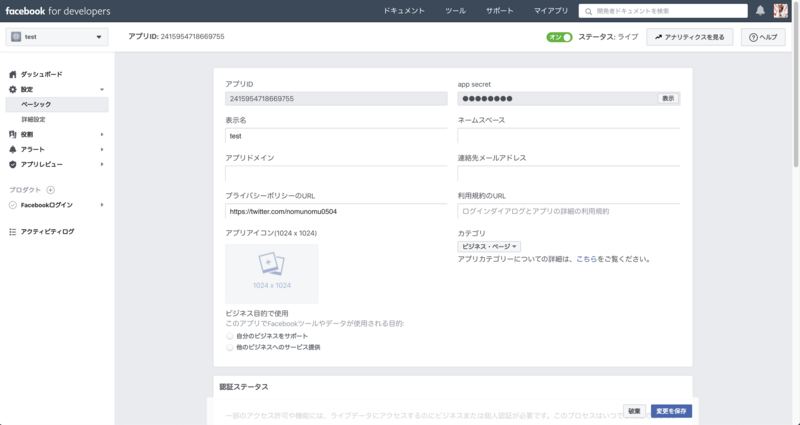800x425 pixels.
Task: Follow the こちら category details link
Action: point(586,259)
